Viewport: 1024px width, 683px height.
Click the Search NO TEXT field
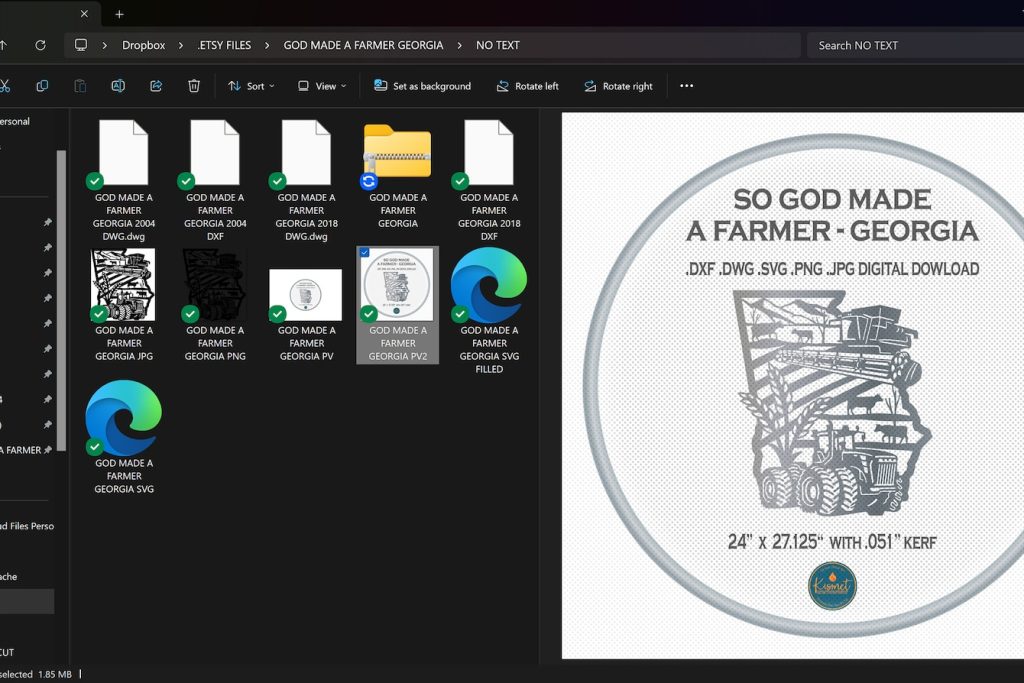coord(910,45)
